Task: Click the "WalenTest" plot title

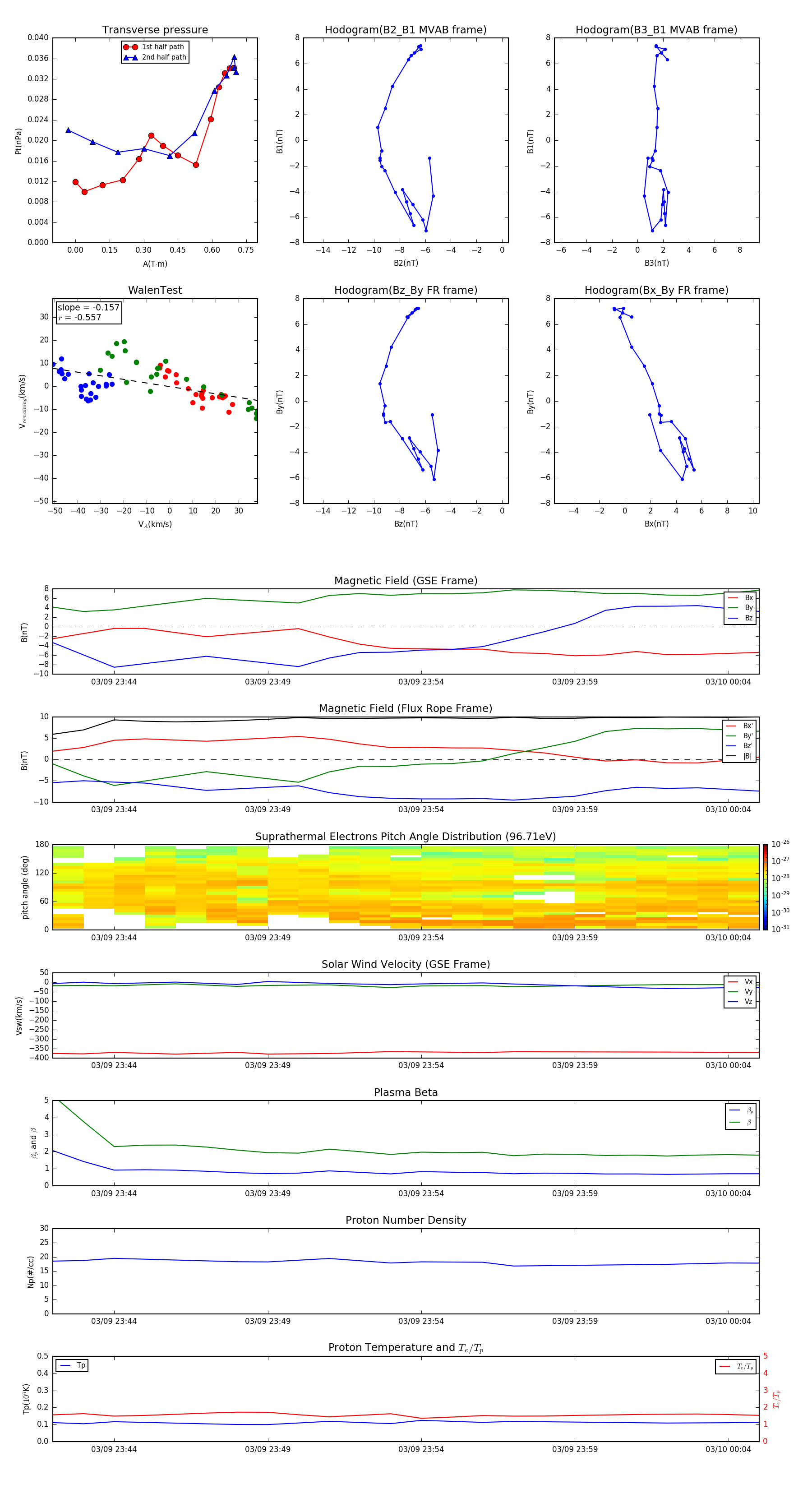Action: pos(155,290)
